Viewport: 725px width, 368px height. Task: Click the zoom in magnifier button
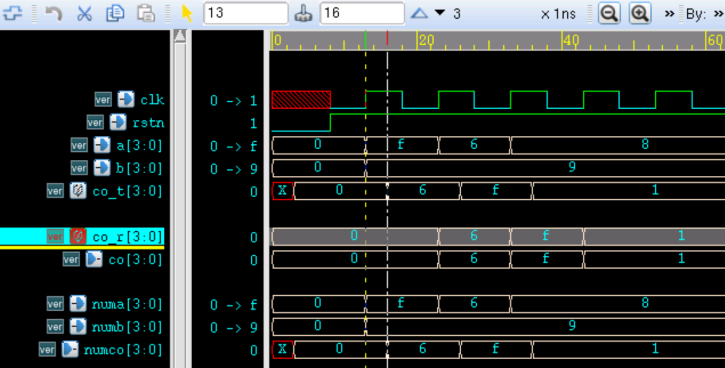(640, 13)
